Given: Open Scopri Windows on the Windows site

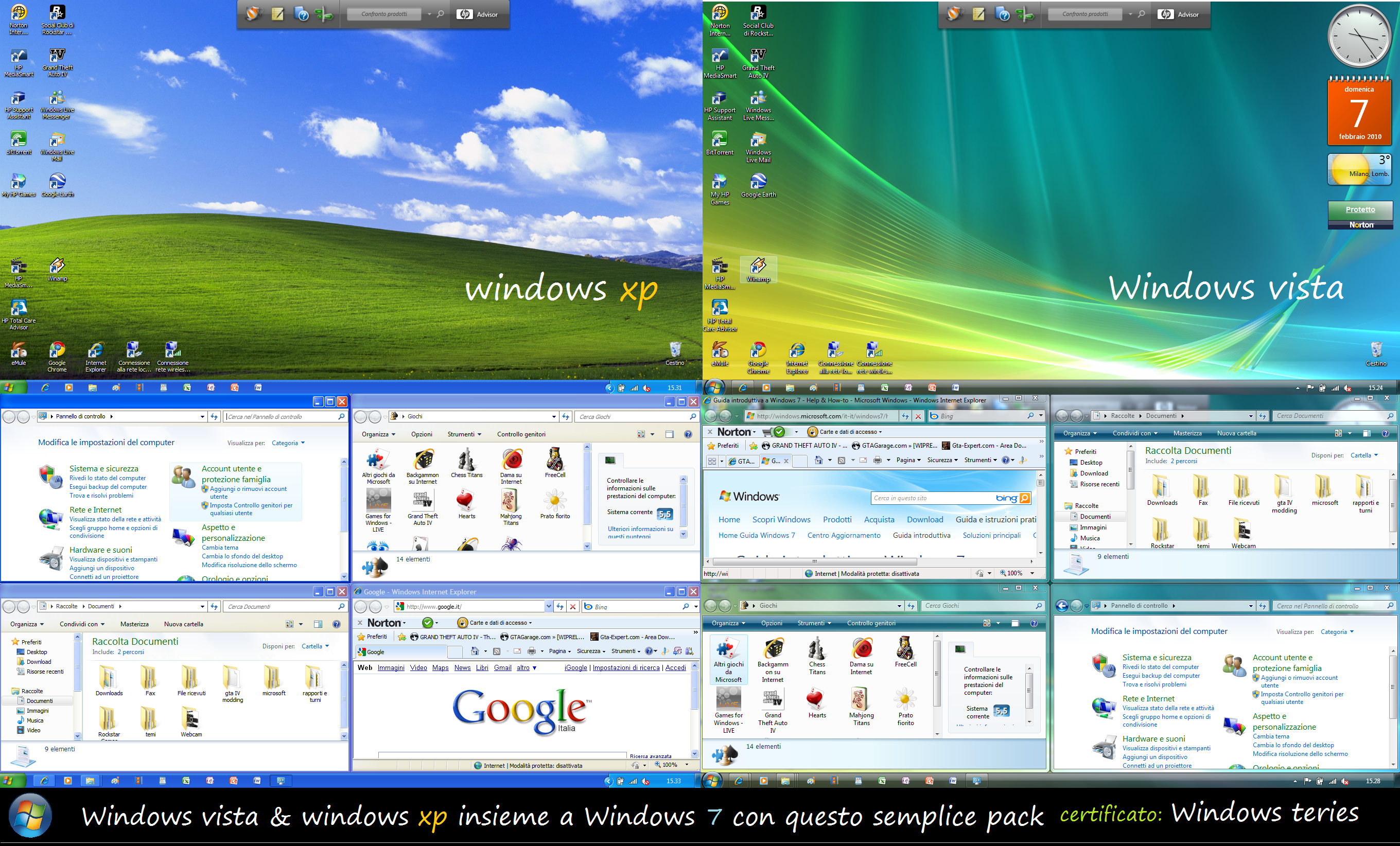Looking at the screenshot, I should point(781,519).
